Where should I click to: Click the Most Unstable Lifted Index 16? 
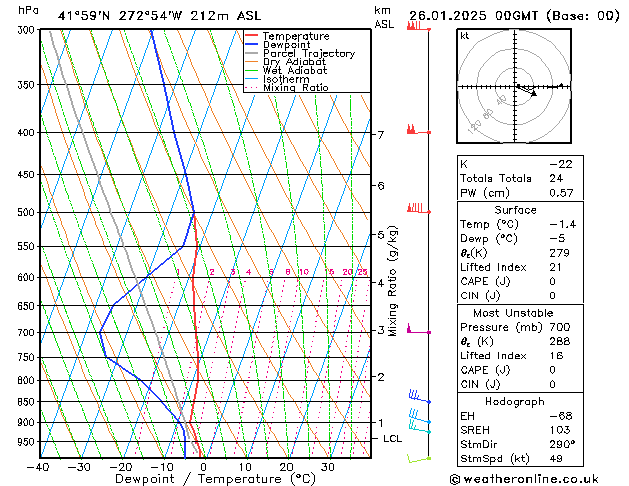click(556, 356)
